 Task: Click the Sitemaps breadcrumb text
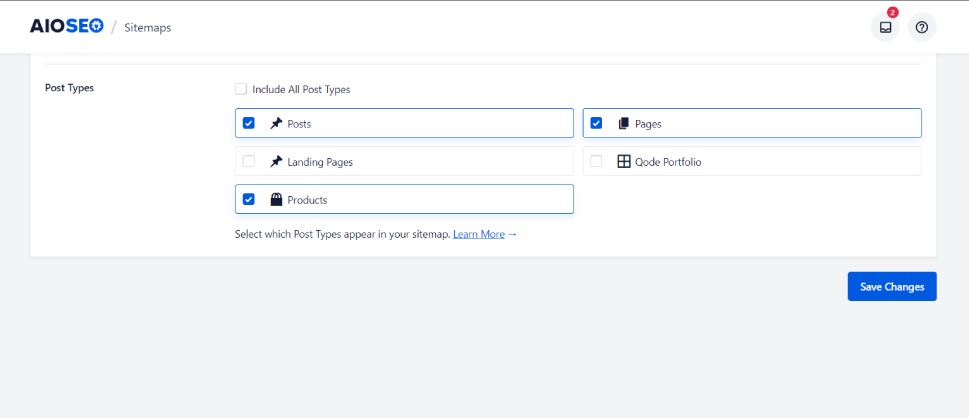(148, 27)
